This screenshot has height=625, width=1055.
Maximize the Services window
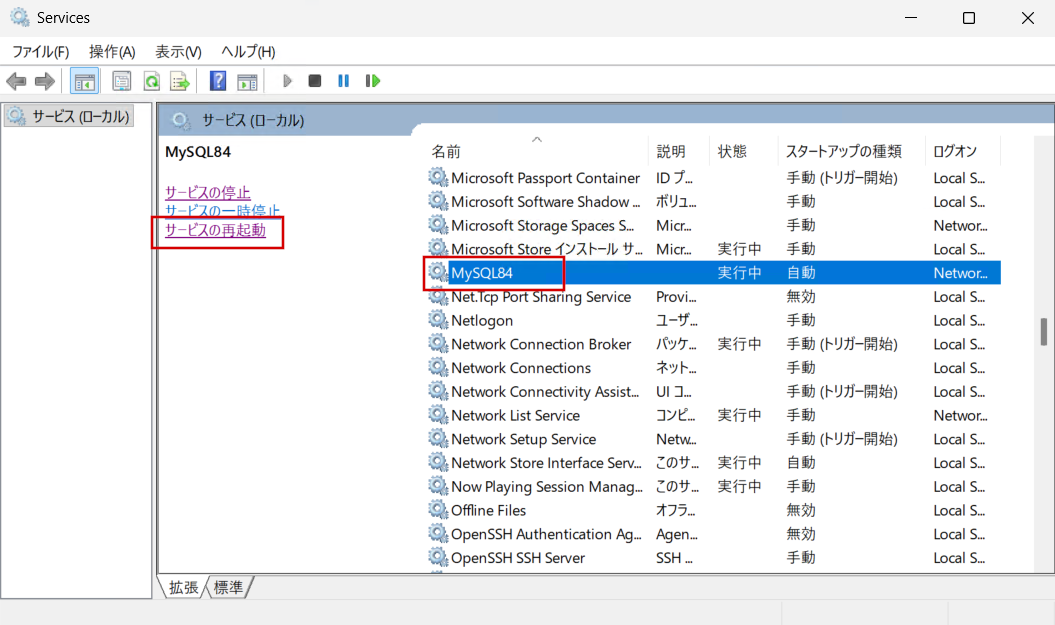click(x=969, y=17)
